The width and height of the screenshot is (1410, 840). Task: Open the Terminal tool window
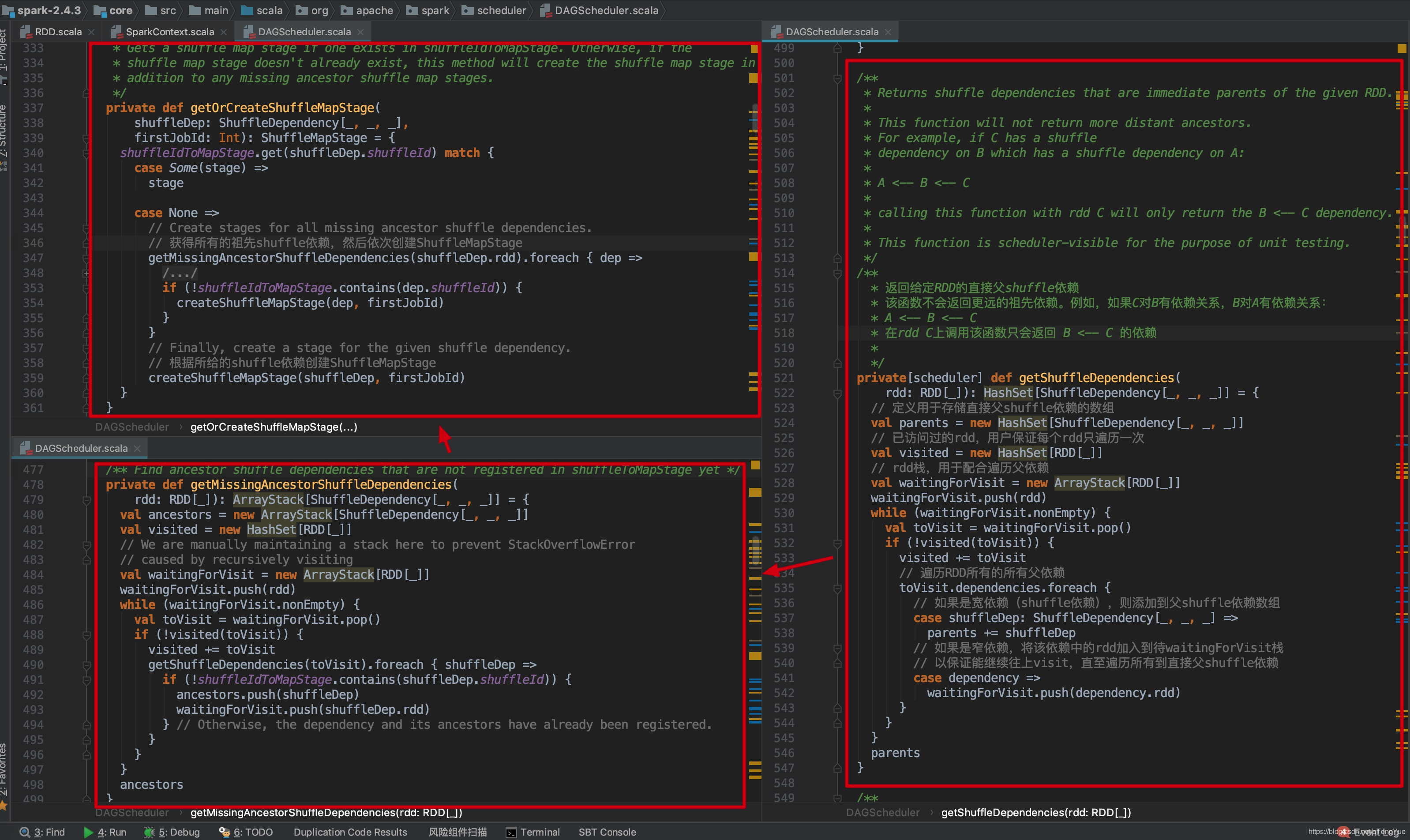pyautogui.click(x=532, y=832)
